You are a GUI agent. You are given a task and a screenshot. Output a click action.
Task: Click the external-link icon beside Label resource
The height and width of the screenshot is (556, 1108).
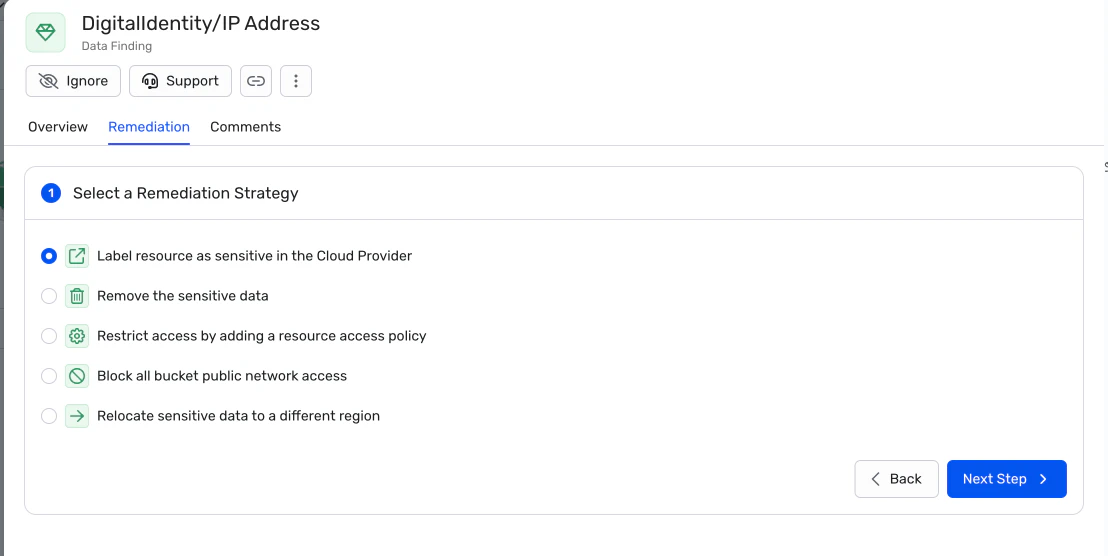tap(77, 256)
